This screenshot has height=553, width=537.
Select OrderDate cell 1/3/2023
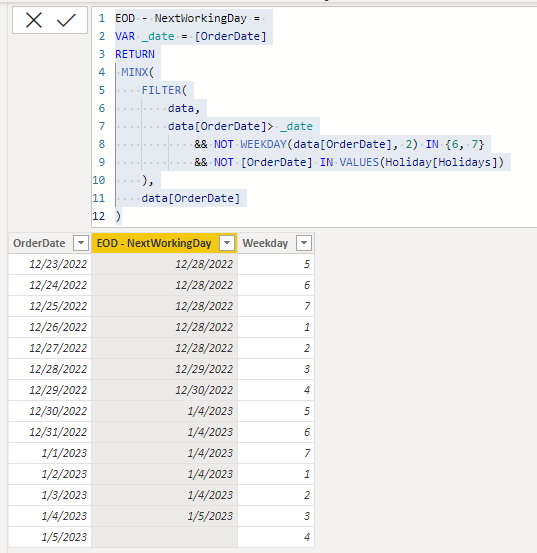(50, 495)
